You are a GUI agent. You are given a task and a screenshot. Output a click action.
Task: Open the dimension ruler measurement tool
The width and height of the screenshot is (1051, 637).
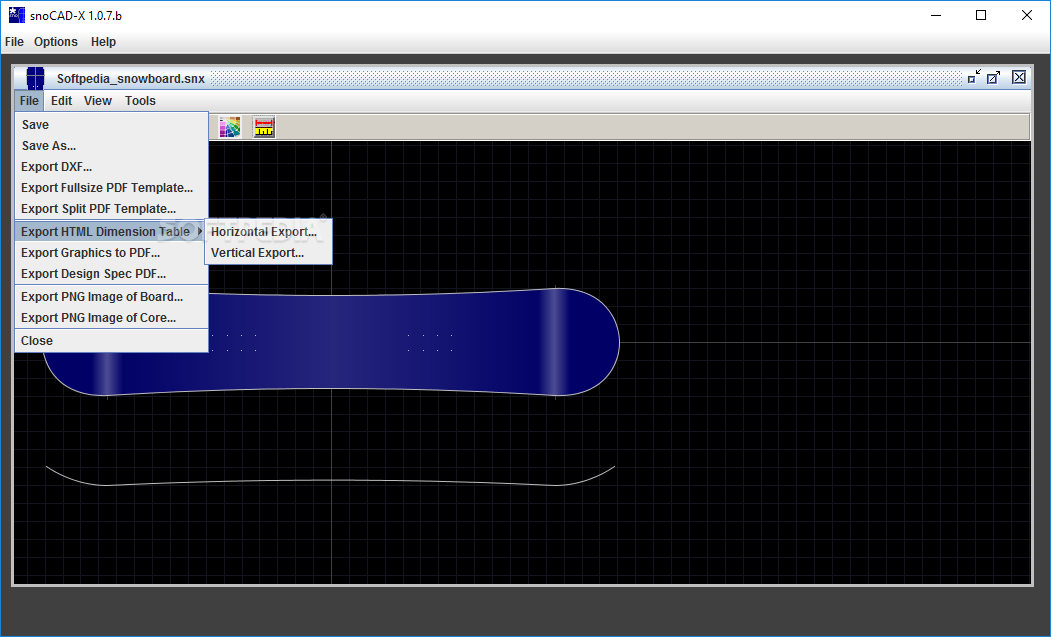[x=264, y=127]
